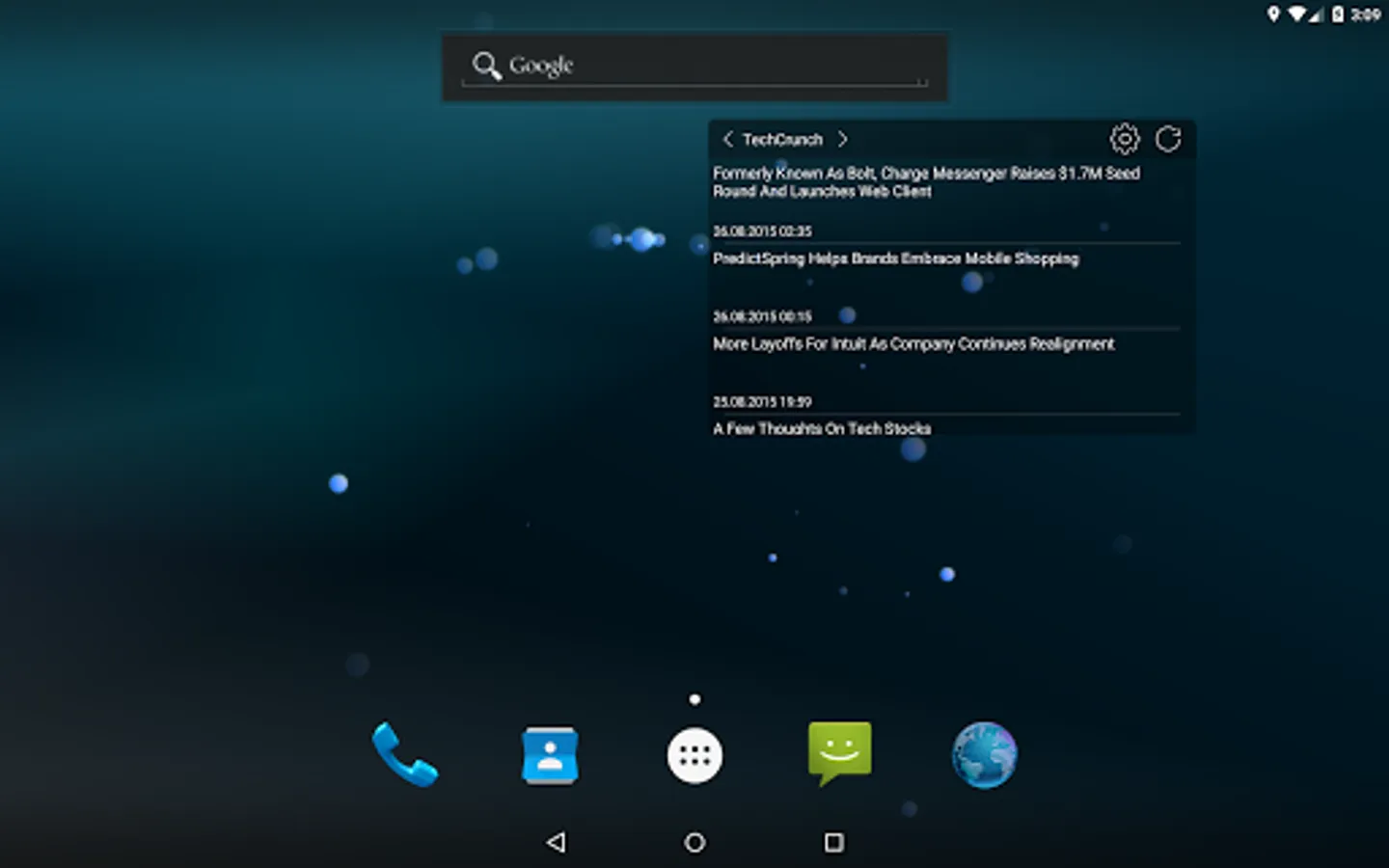Launch the Browser globe icon
Image resolution: width=1389 pixels, height=868 pixels.
pos(984,754)
